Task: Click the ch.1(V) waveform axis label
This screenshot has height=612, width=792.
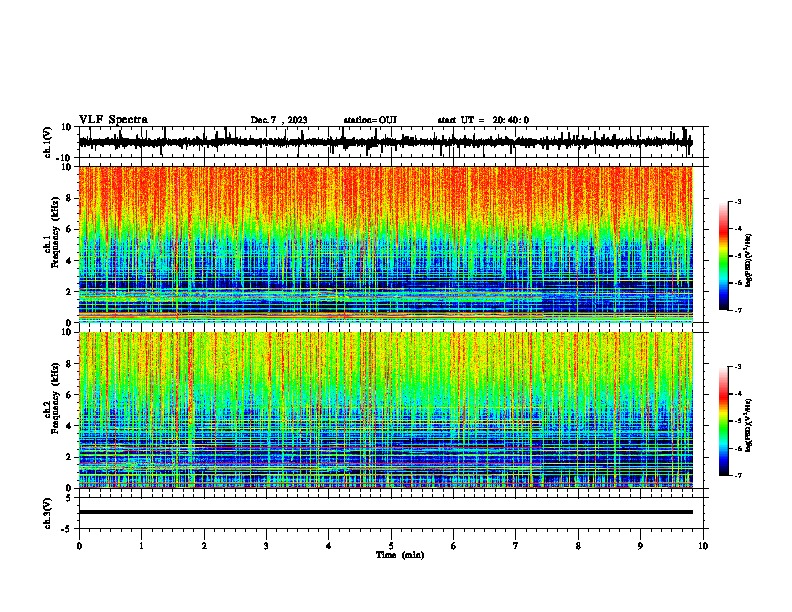Action: [48, 142]
